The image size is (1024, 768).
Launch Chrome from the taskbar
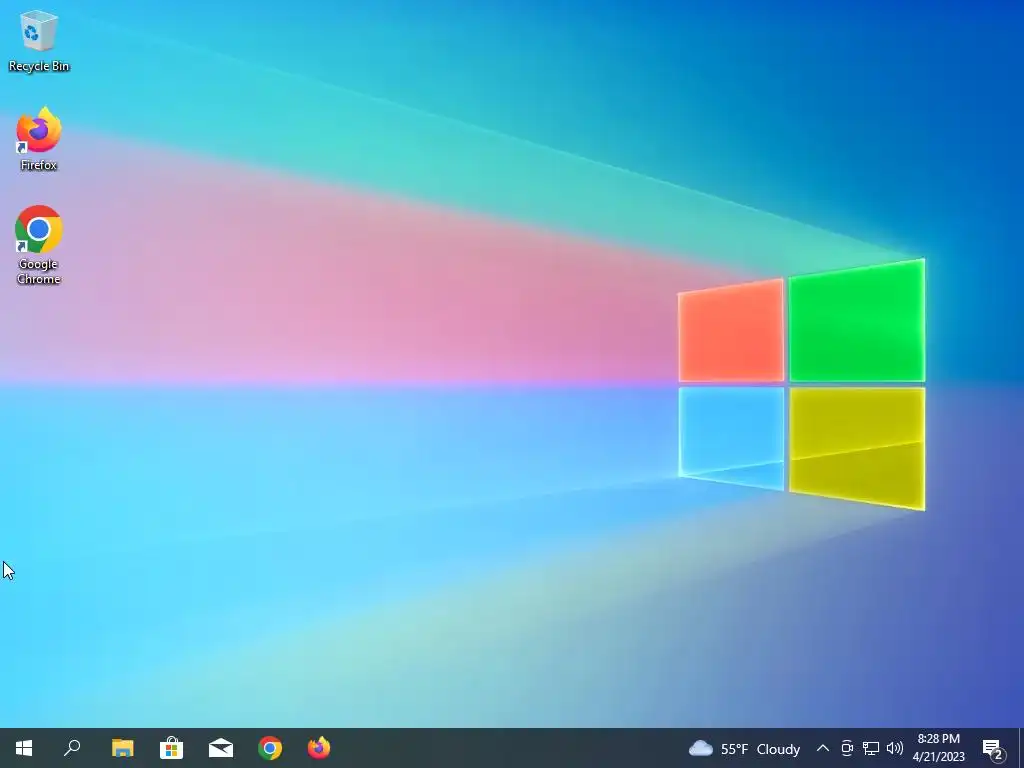click(x=270, y=748)
